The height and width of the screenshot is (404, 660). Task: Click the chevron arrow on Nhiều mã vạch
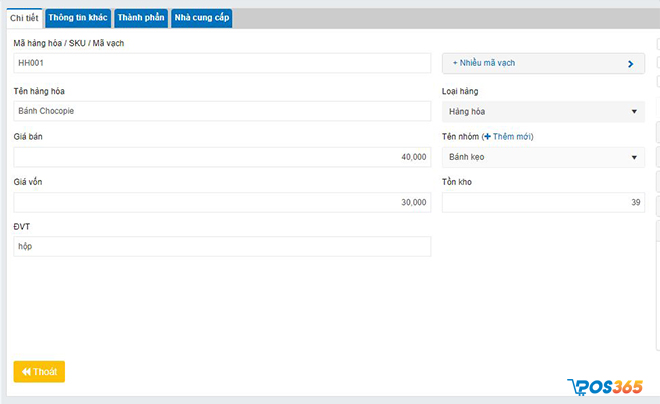[x=630, y=63]
